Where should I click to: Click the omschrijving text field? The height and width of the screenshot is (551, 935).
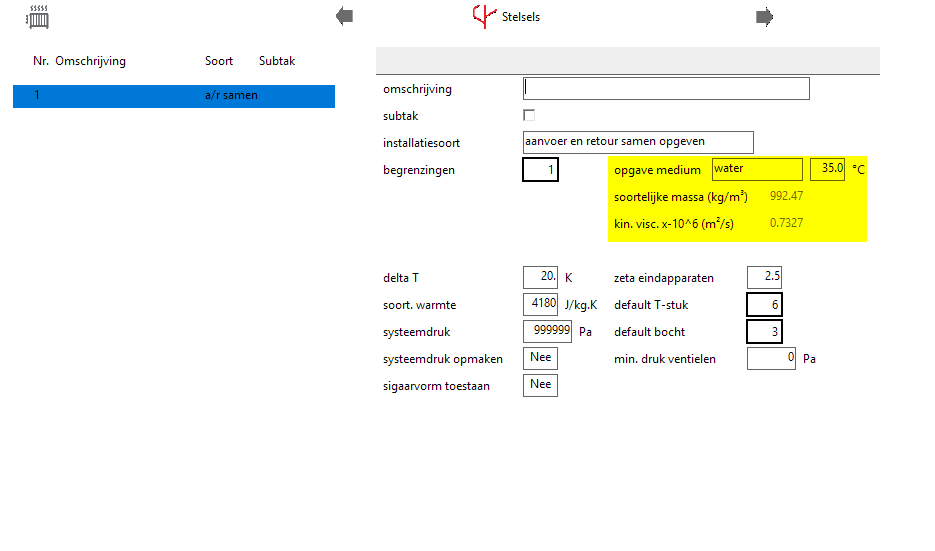pos(666,89)
